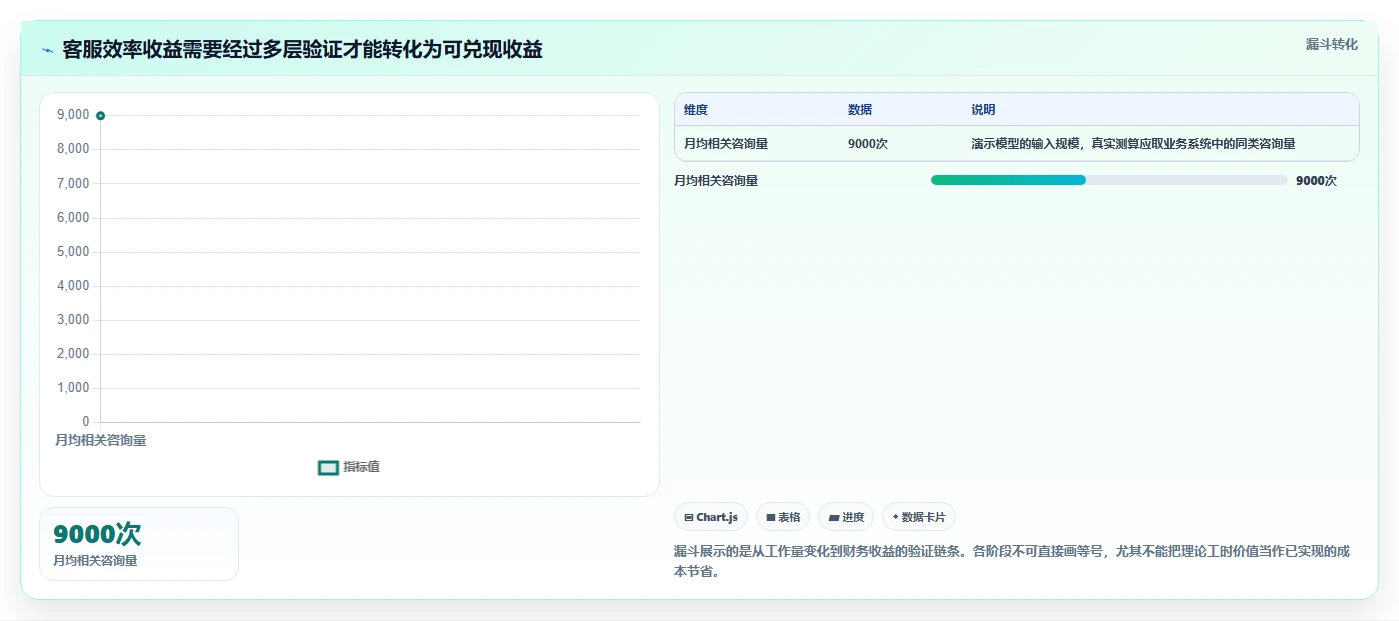Click the 5,000 y-axis tick label

pos(74,252)
